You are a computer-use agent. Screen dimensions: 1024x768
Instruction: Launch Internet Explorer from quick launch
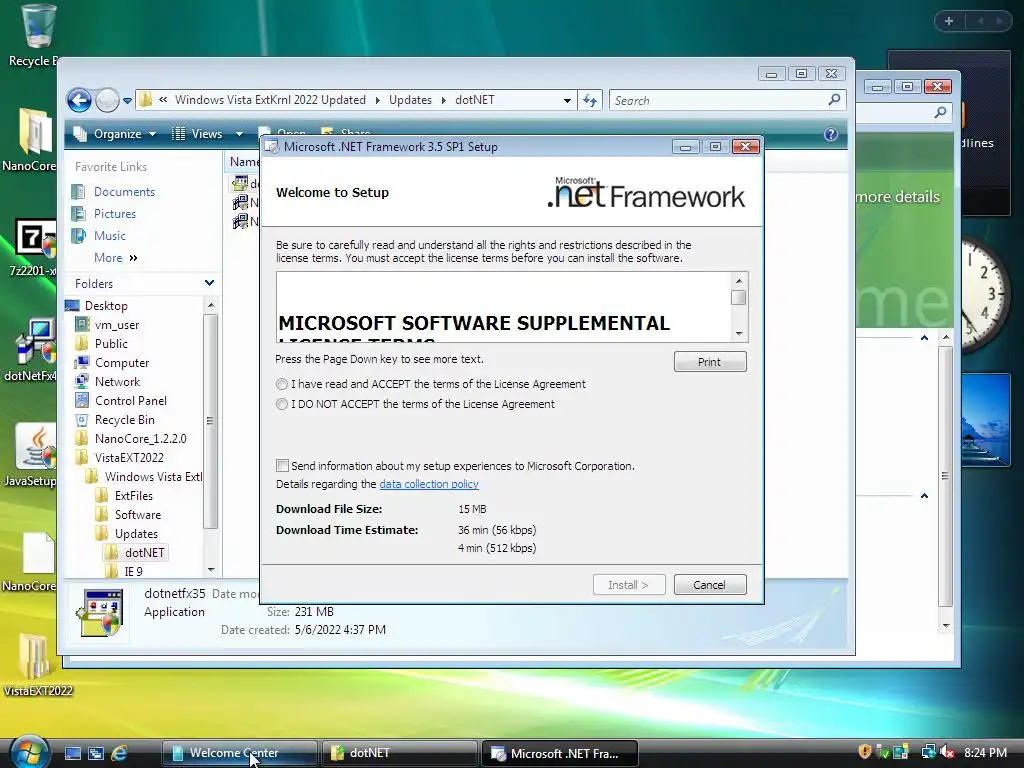tap(119, 753)
